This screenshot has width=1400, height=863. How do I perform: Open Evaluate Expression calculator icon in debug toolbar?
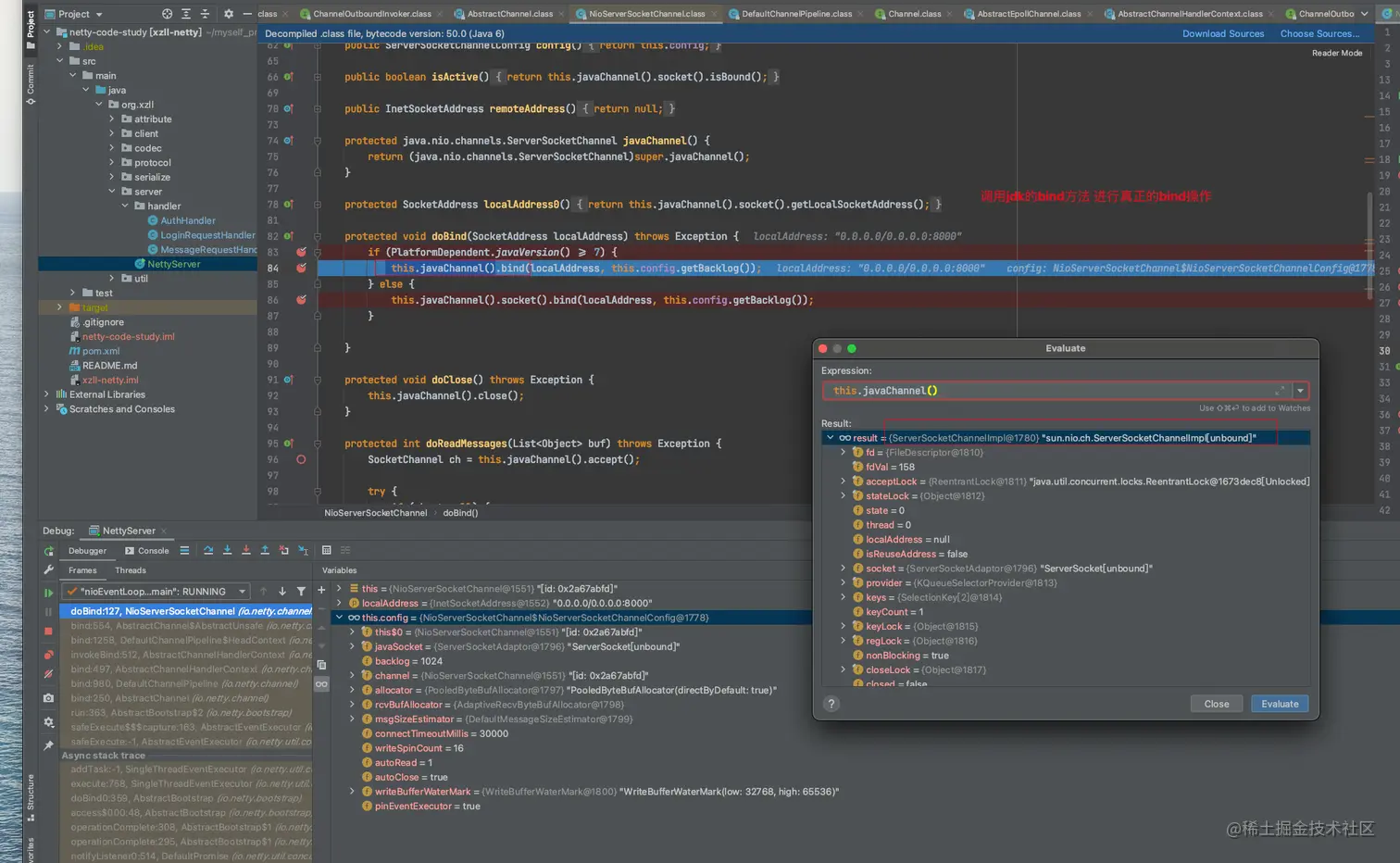326,550
